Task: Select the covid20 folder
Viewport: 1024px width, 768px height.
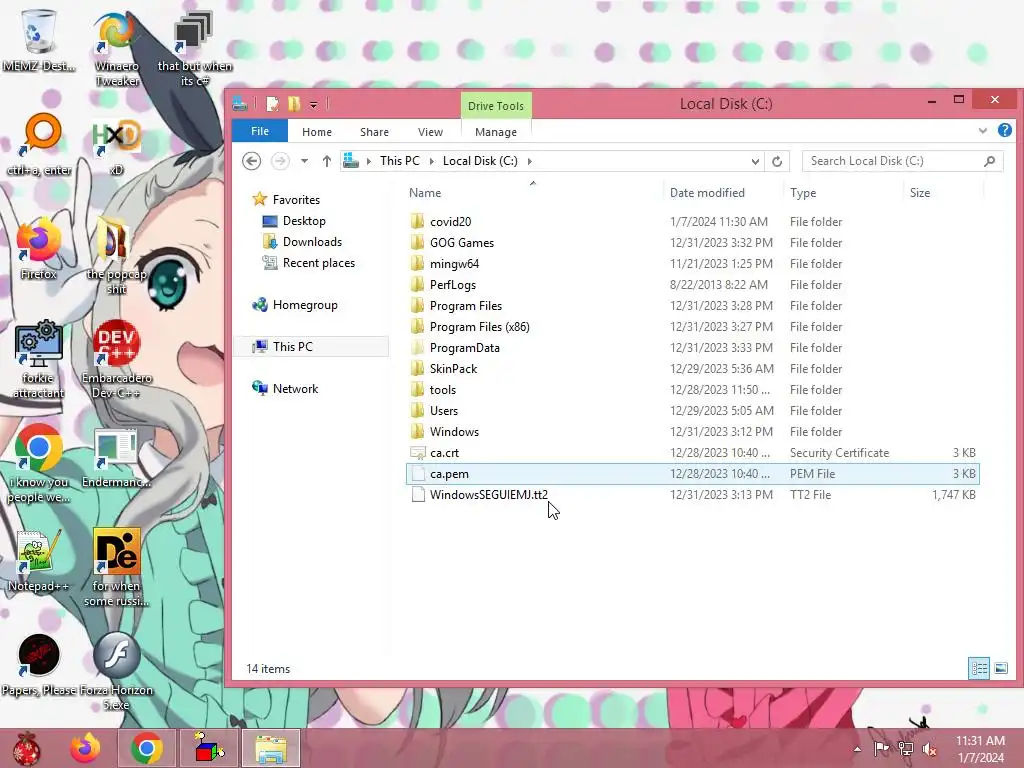Action: (692, 221)
